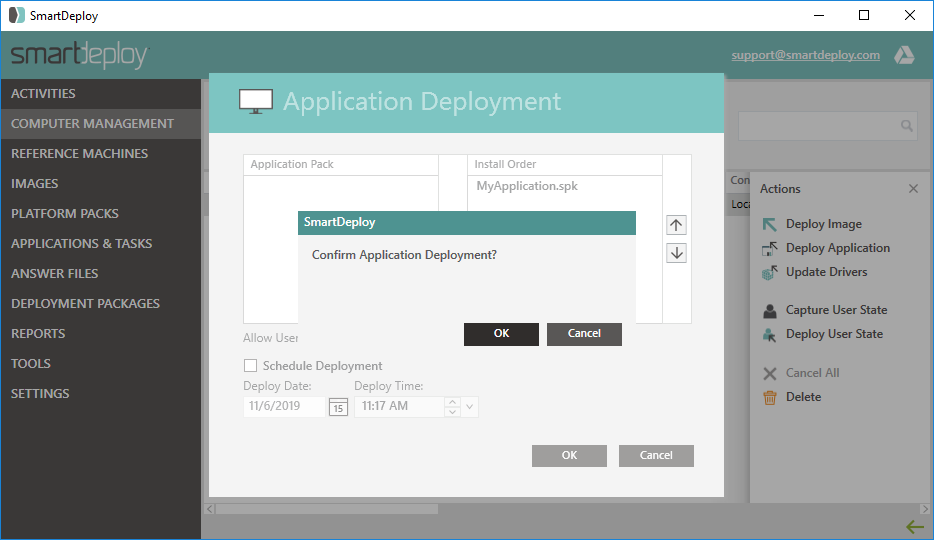Viewport: 934px width, 540px height.
Task: Choose Update Drivers action
Action: [x=826, y=272]
